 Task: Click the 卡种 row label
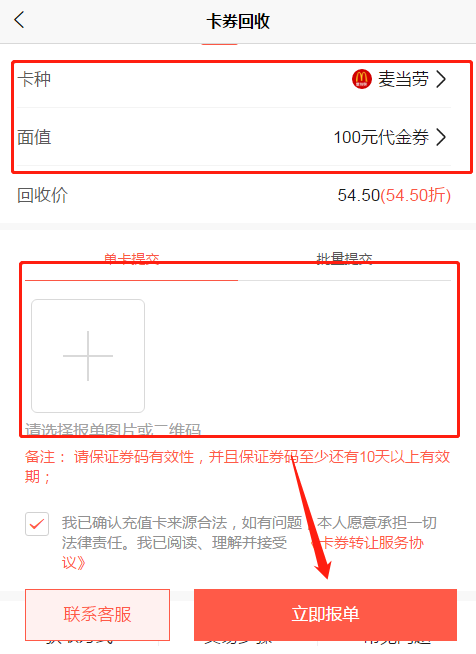(34, 79)
